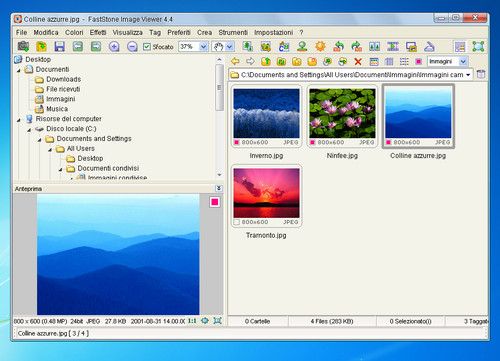Open the hand cursor tool dropdown arrow
Screen dimensions: 500x361
pos(230,47)
